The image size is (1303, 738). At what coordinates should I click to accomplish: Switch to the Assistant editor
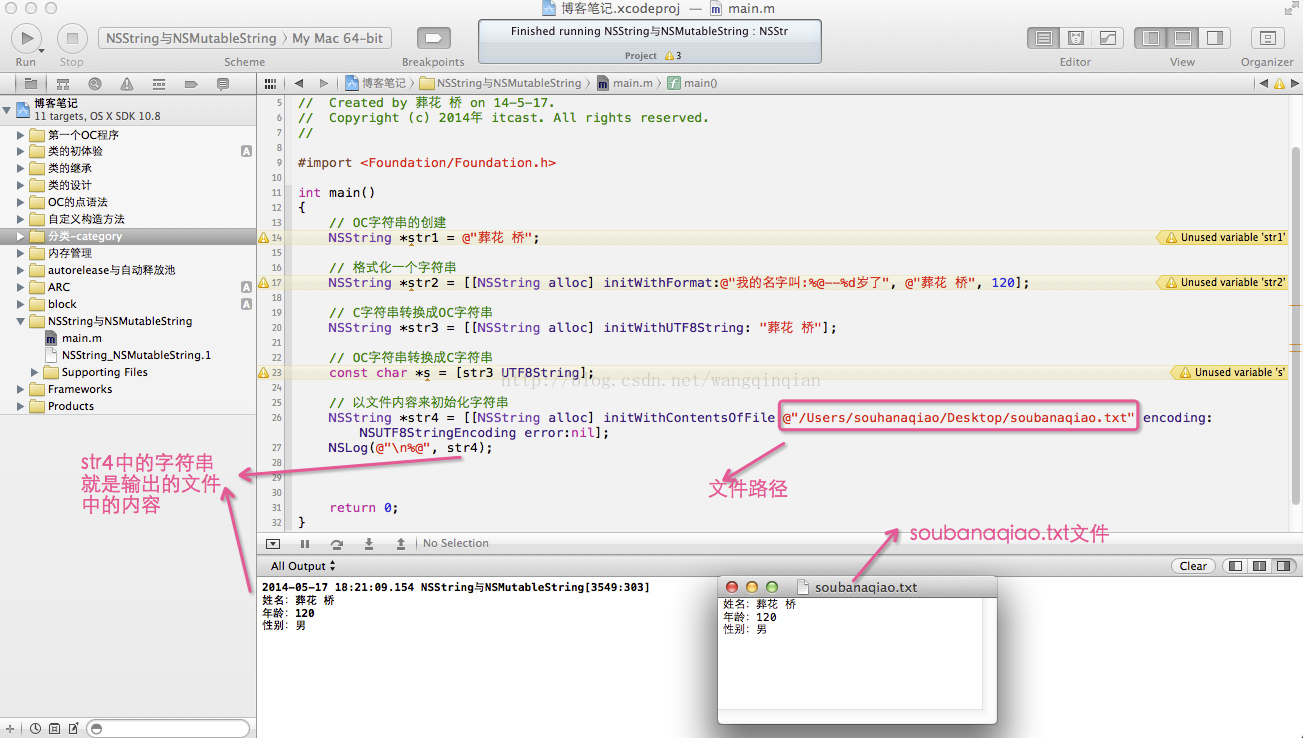(x=1076, y=38)
